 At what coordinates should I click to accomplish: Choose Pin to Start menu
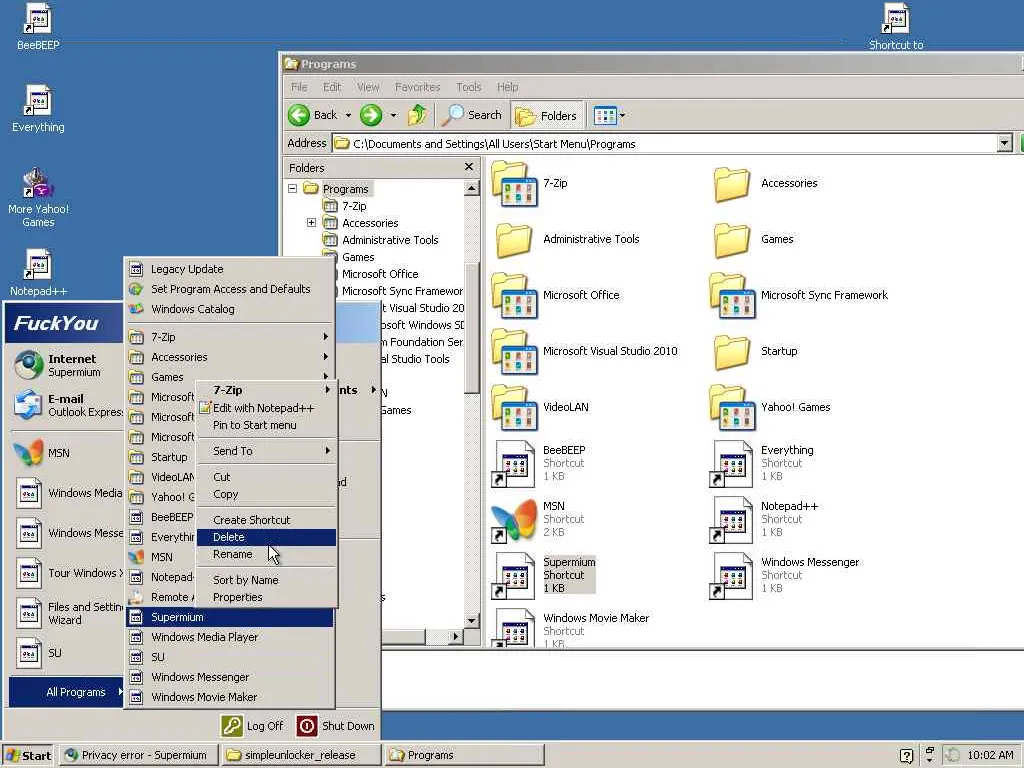pyautogui.click(x=266, y=425)
